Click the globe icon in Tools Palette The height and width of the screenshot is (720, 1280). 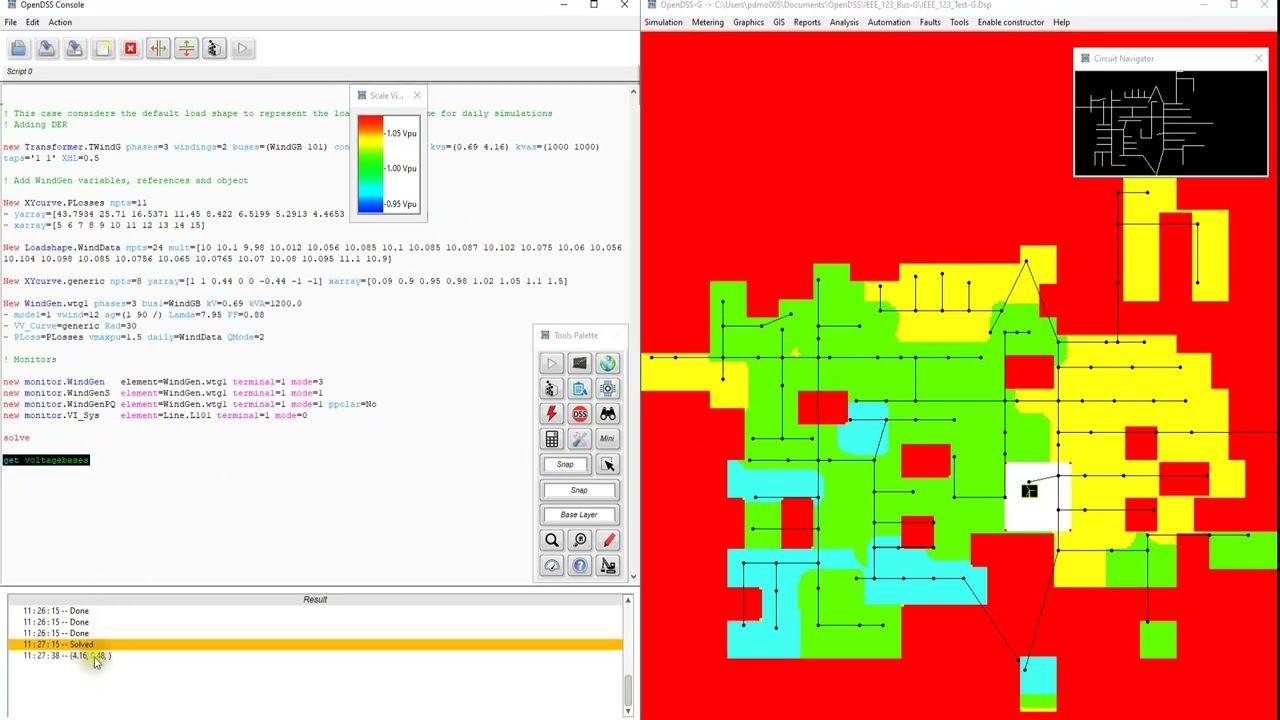click(607, 363)
